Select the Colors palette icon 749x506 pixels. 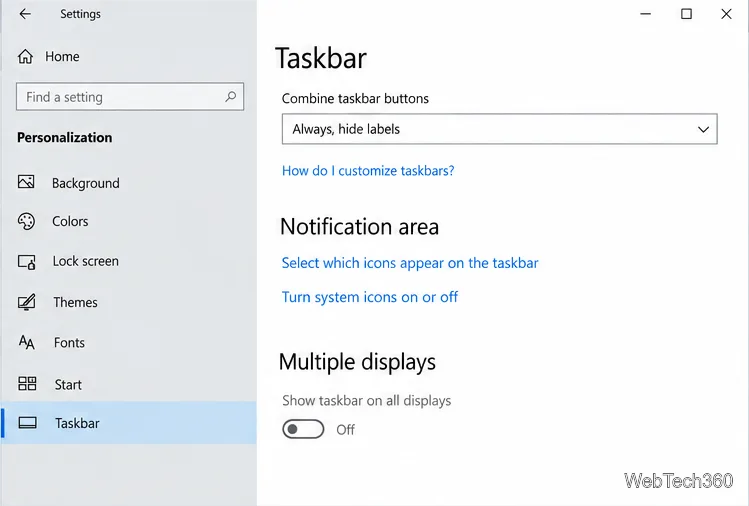pyautogui.click(x=26, y=221)
